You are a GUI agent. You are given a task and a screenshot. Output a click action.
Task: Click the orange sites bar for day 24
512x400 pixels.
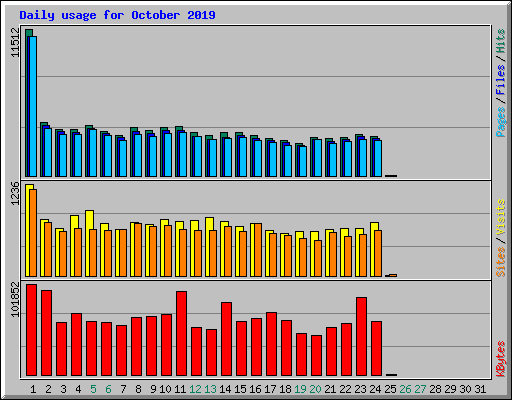click(378, 253)
